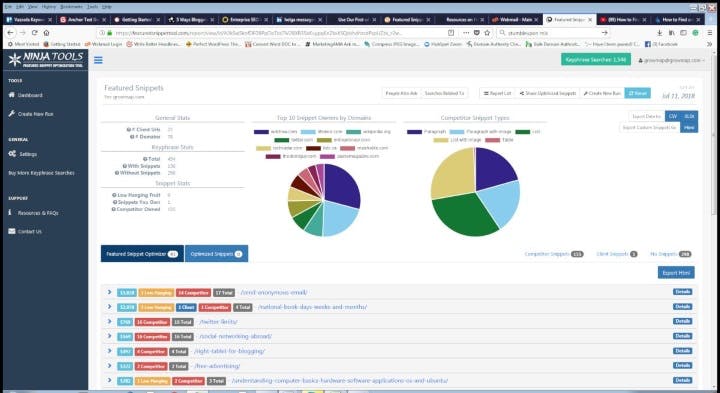Image resolution: width=720 pixels, height=393 pixels.
Task: Expand the /national-book-days-weeks-and-months/ row
Action: coord(109,307)
